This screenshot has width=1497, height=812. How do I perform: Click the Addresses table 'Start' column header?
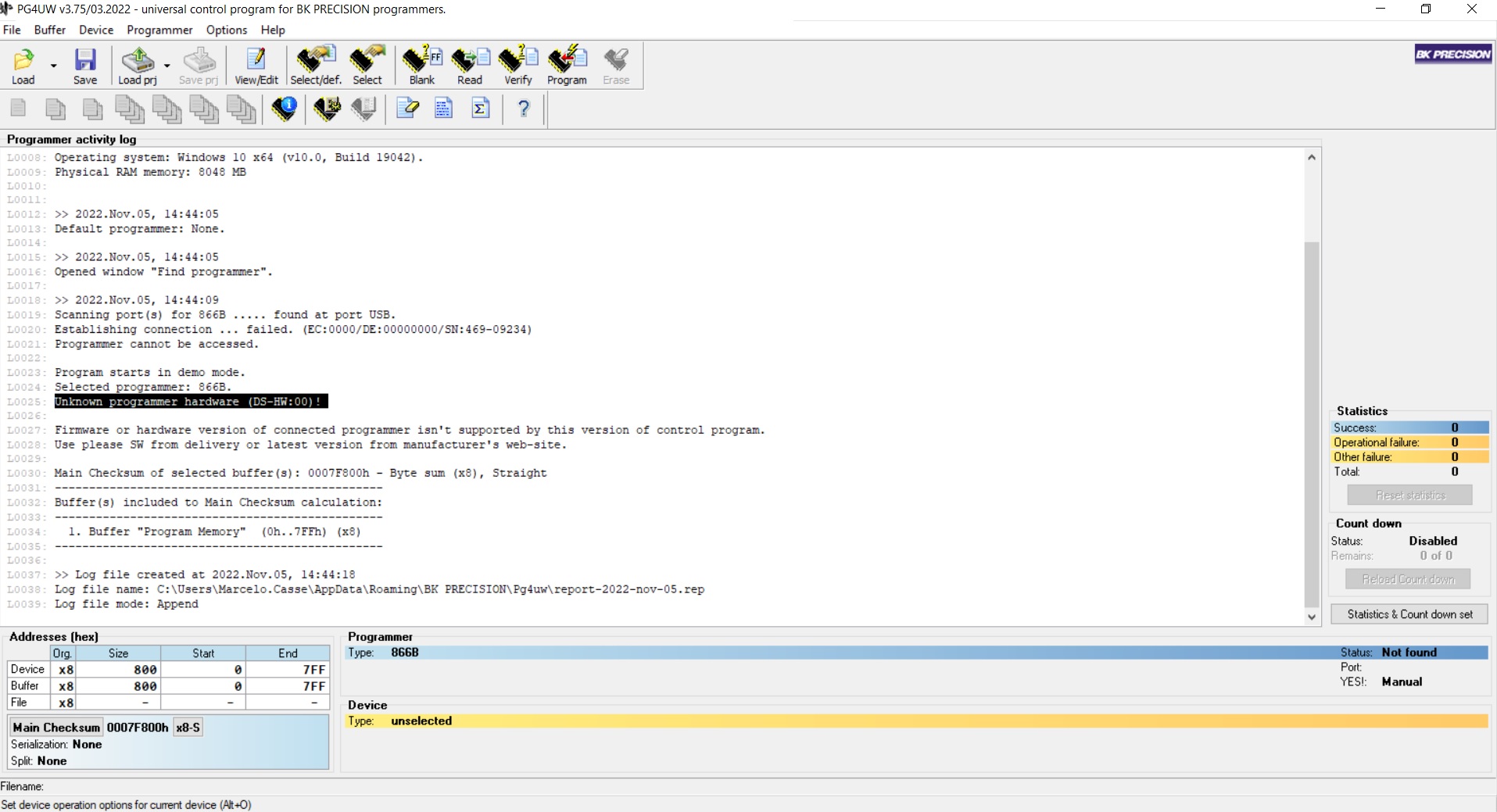203,653
